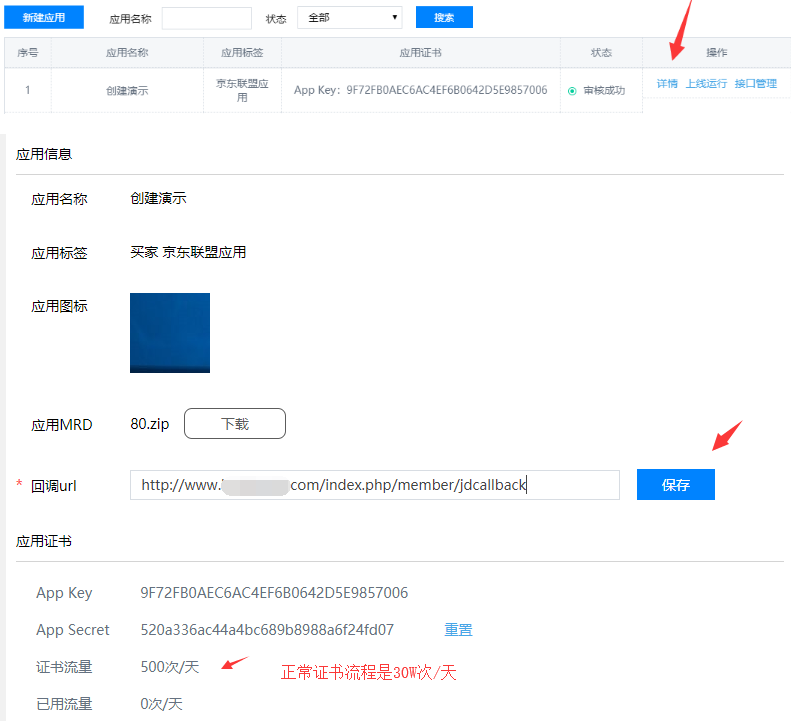Open 详情 for the 创建演示 app

pos(667,84)
